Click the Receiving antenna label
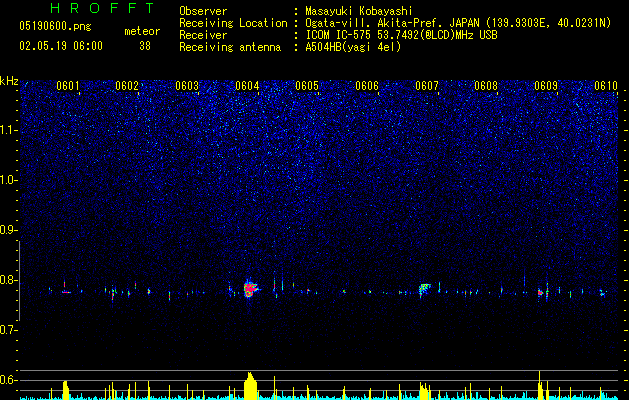This screenshot has height=400, width=629. [x=230, y=47]
